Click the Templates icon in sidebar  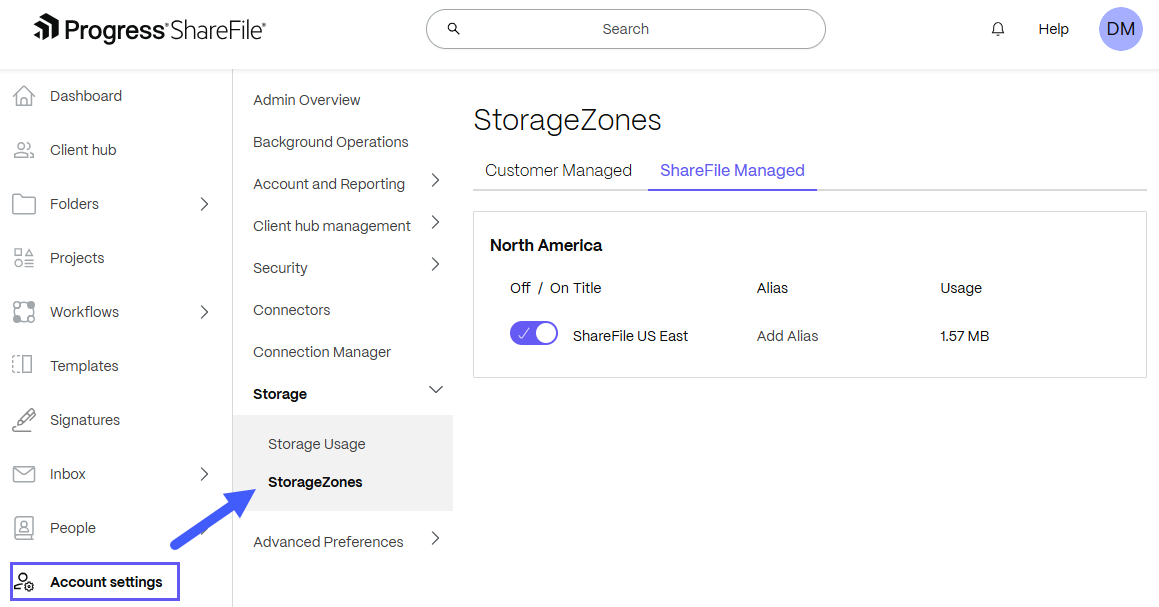pos(22,364)
